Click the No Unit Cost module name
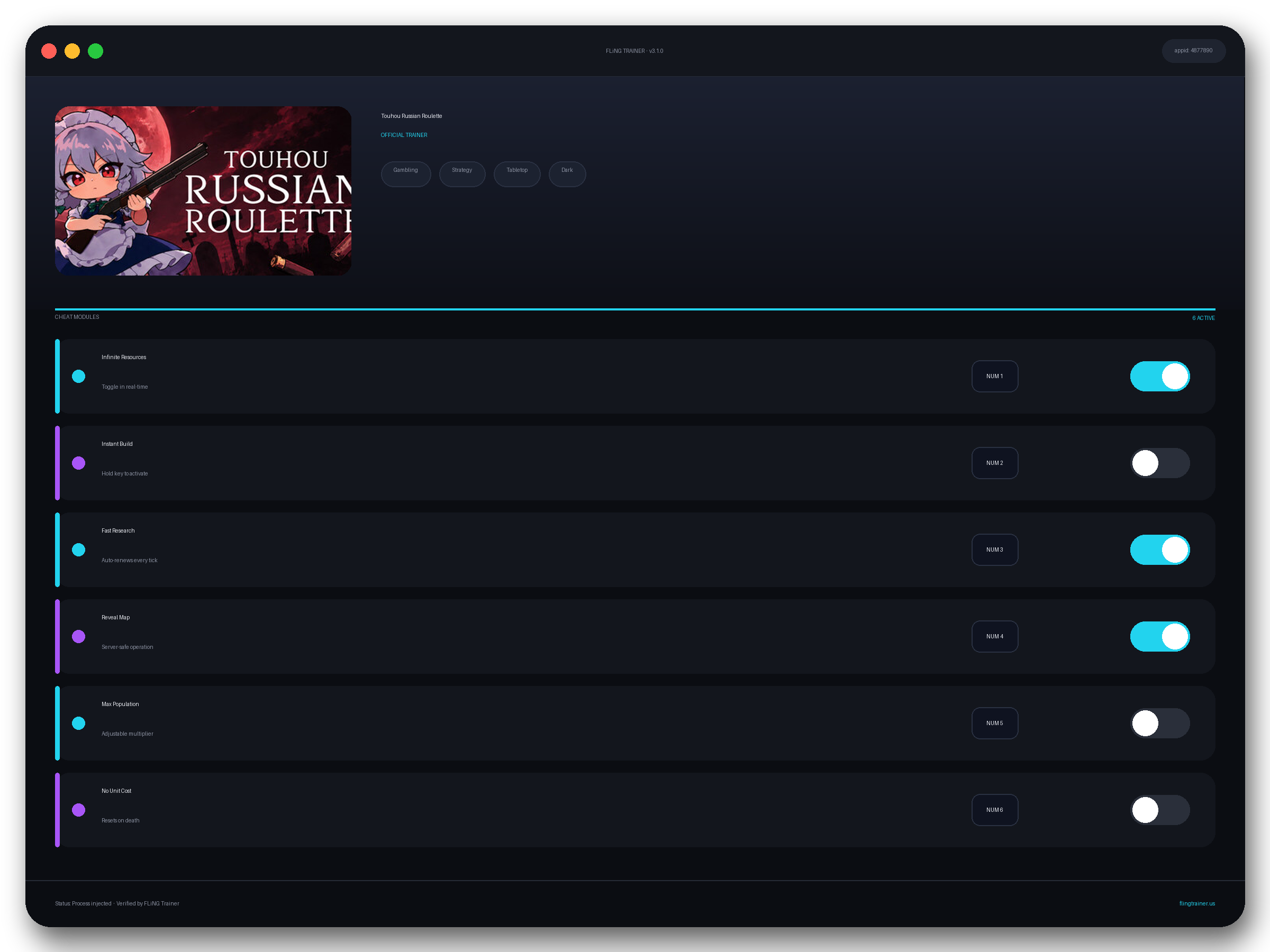This screenshot has height=952, width=1270. pyautogui.click(x=116, y=790)
